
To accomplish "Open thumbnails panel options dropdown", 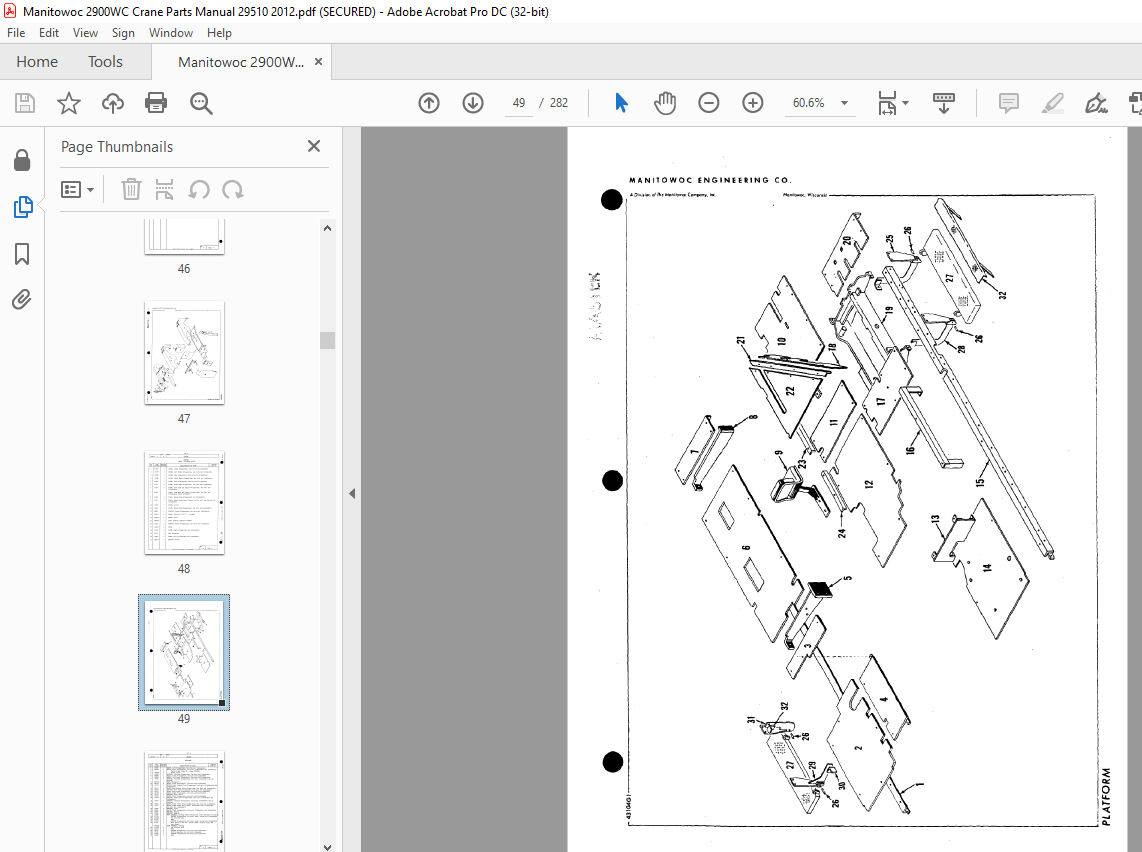I will pos(78,189).
